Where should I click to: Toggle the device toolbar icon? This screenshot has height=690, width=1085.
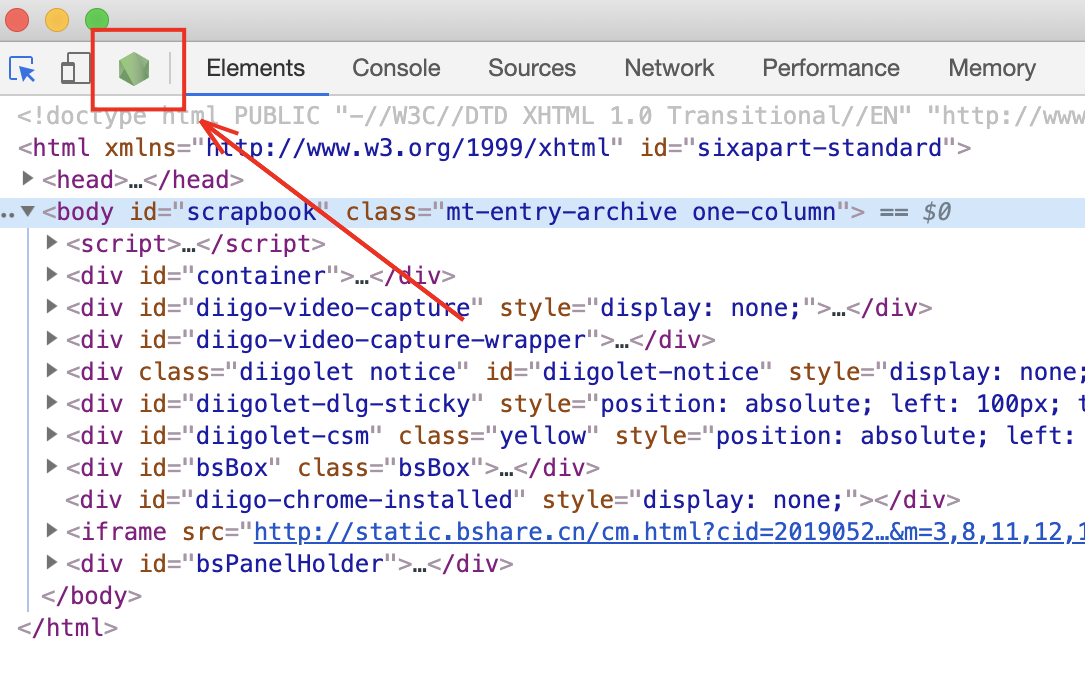pyautogui.click(x=75, y=69)
